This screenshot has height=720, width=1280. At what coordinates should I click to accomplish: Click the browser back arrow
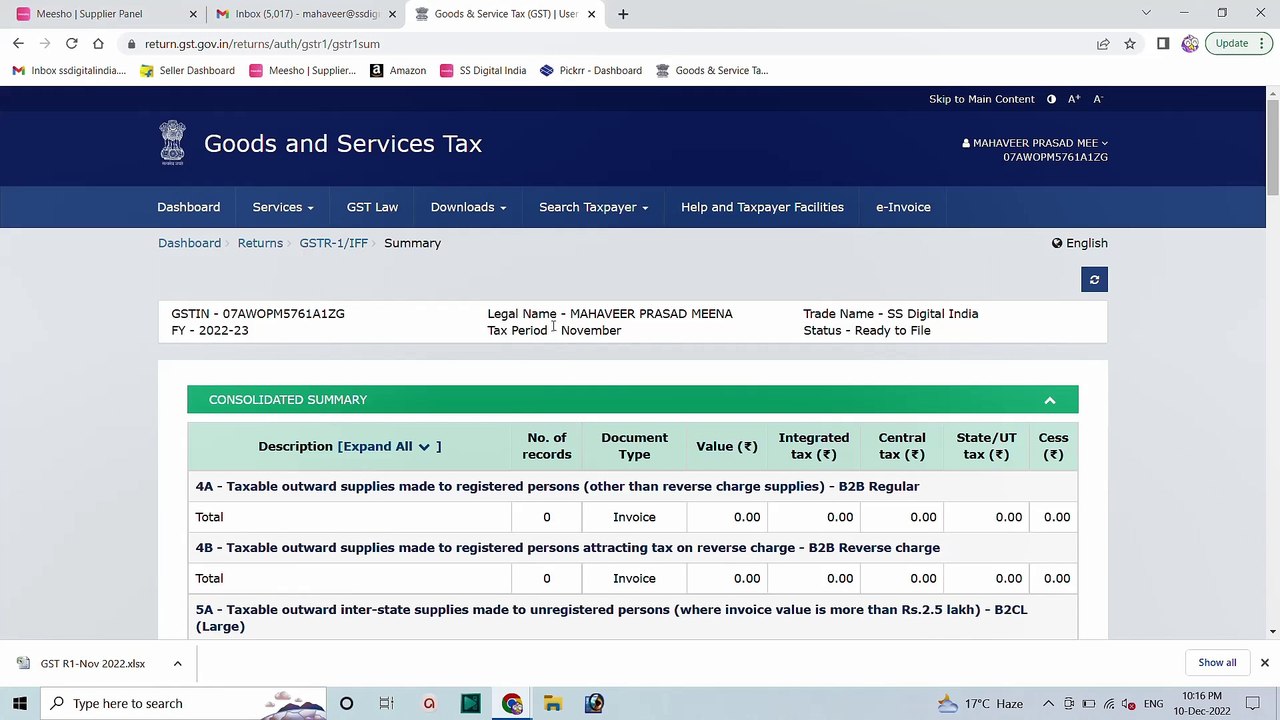(18, 44)
